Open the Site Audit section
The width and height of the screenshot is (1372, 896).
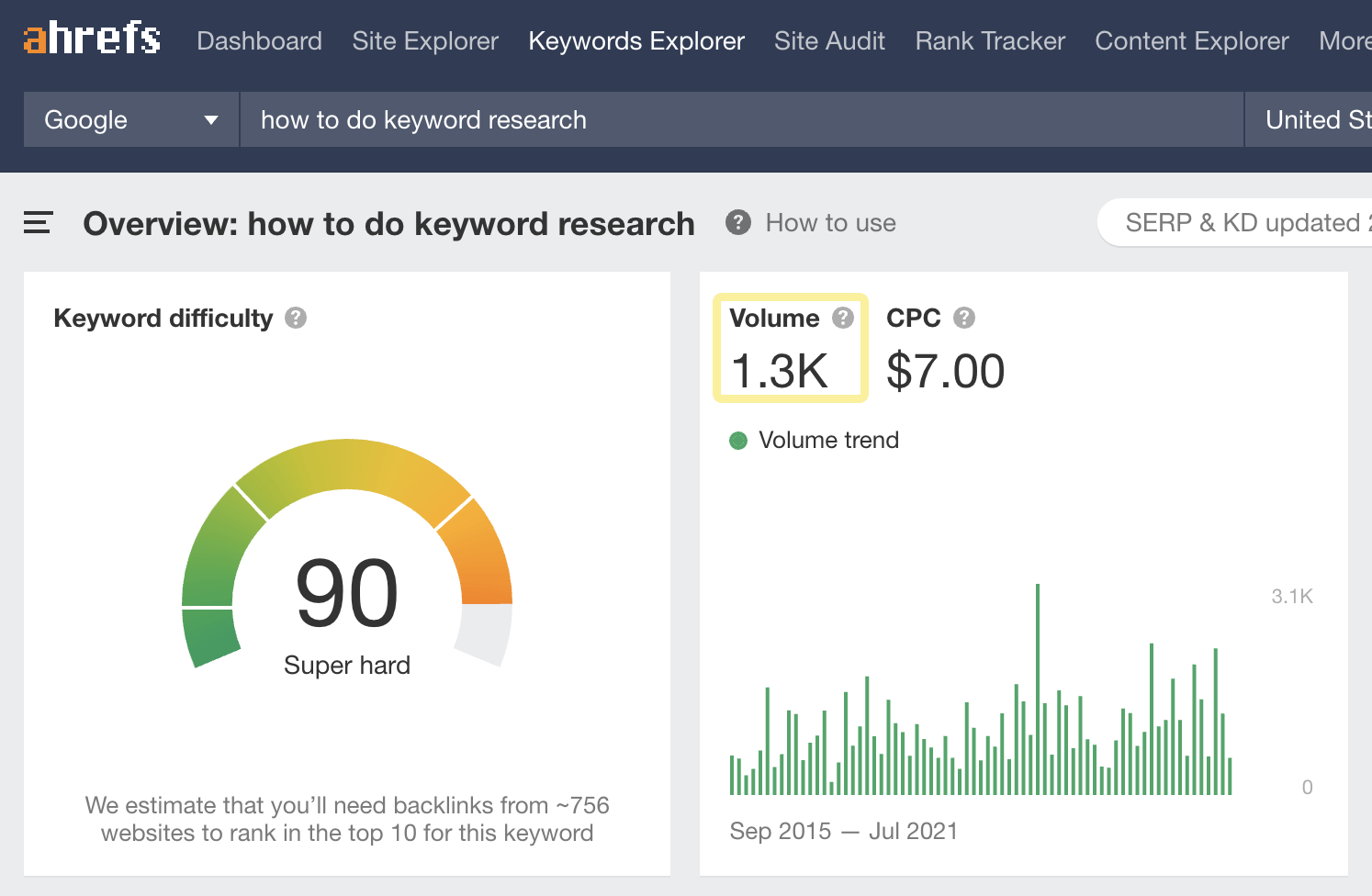(x=829, y=40)
